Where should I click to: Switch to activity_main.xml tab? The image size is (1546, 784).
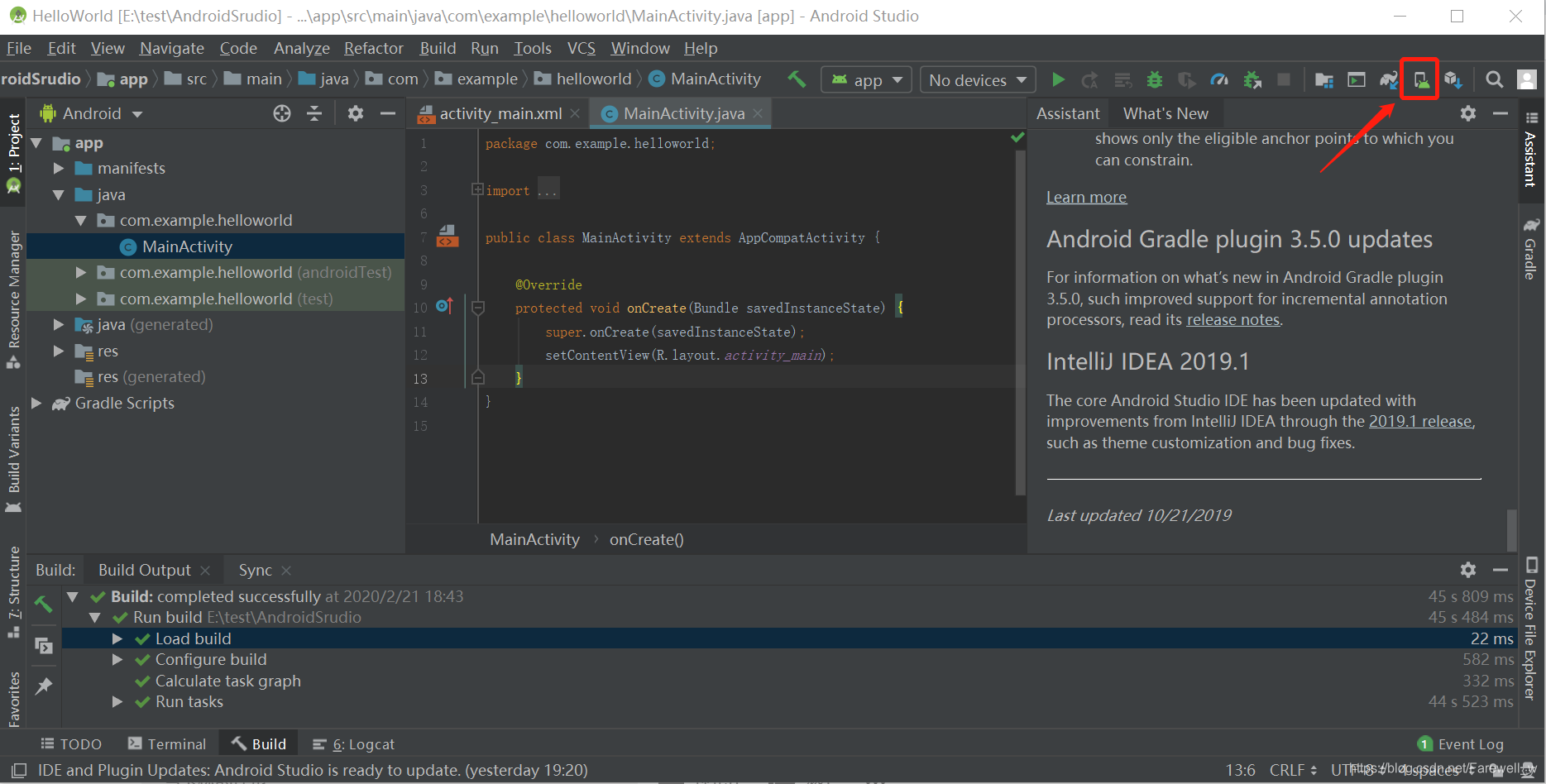click(x=500, y=113)
